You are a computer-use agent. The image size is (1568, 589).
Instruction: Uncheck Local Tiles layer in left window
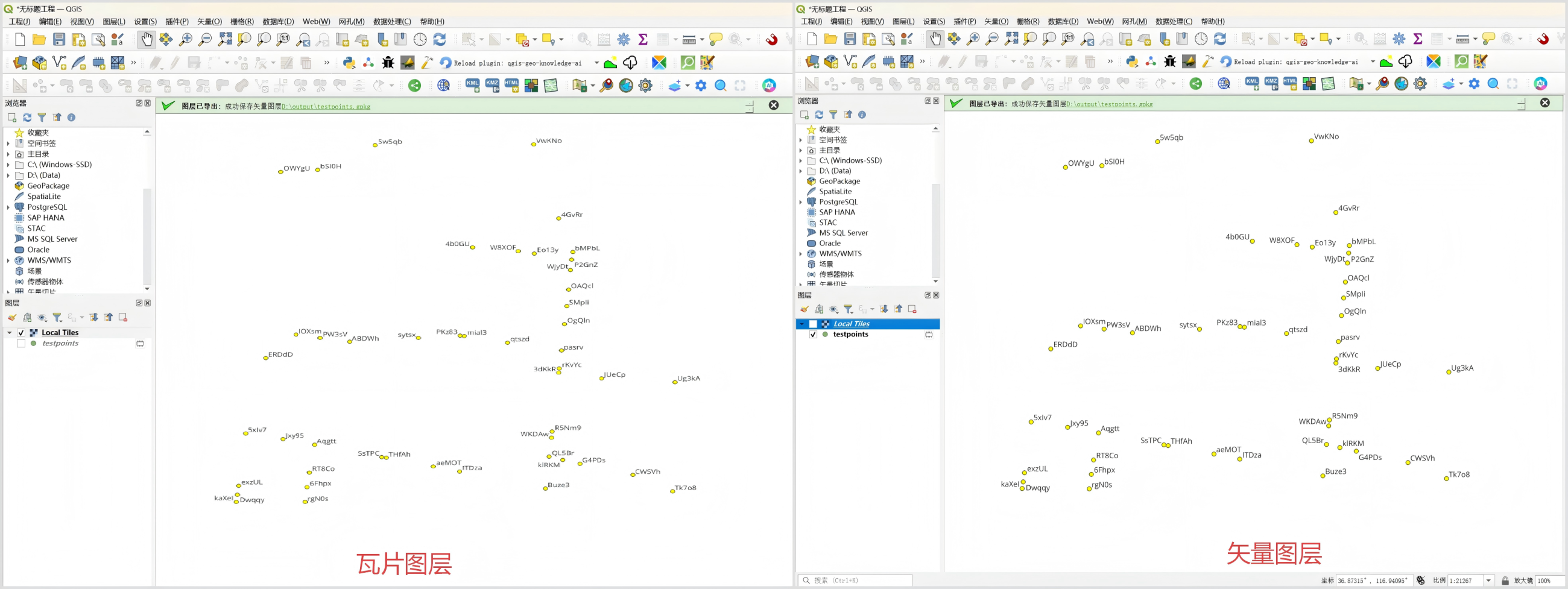21,333
